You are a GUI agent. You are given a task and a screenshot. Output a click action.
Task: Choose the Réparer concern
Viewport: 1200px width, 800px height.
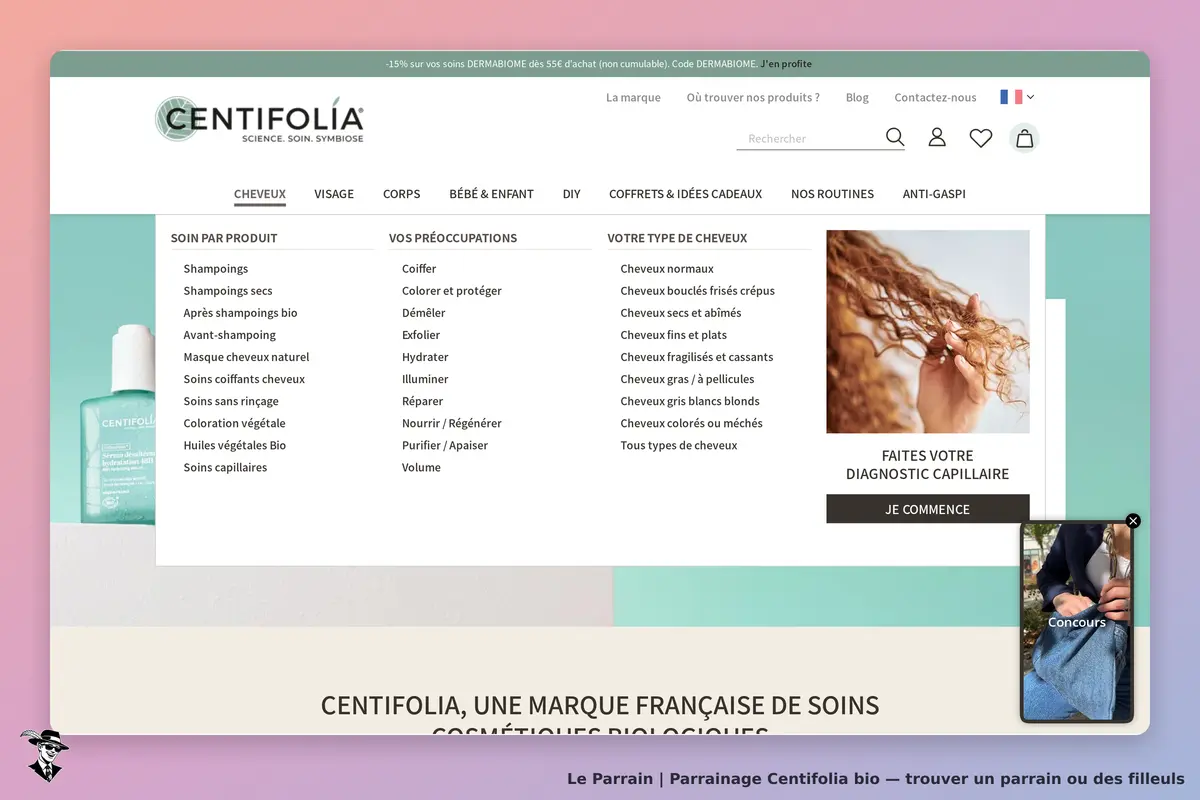(422, 401)
